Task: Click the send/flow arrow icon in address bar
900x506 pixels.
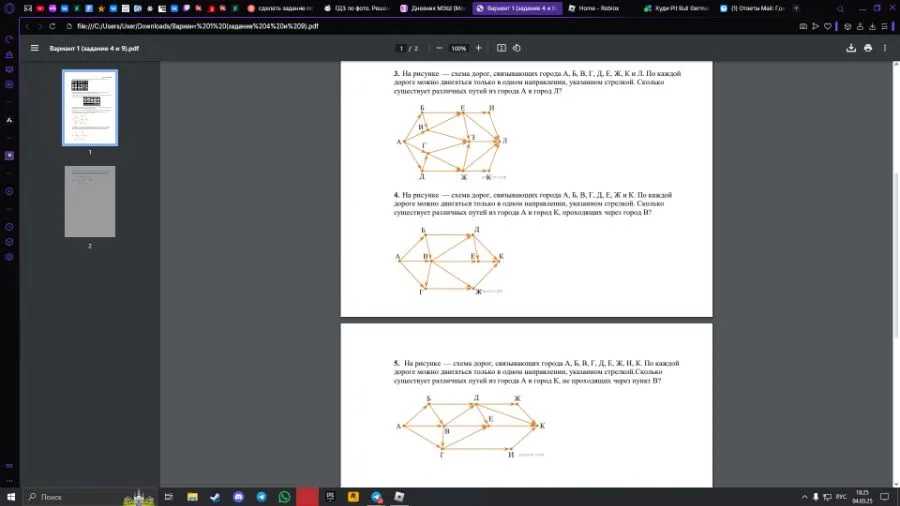Action: coord(815,26)
